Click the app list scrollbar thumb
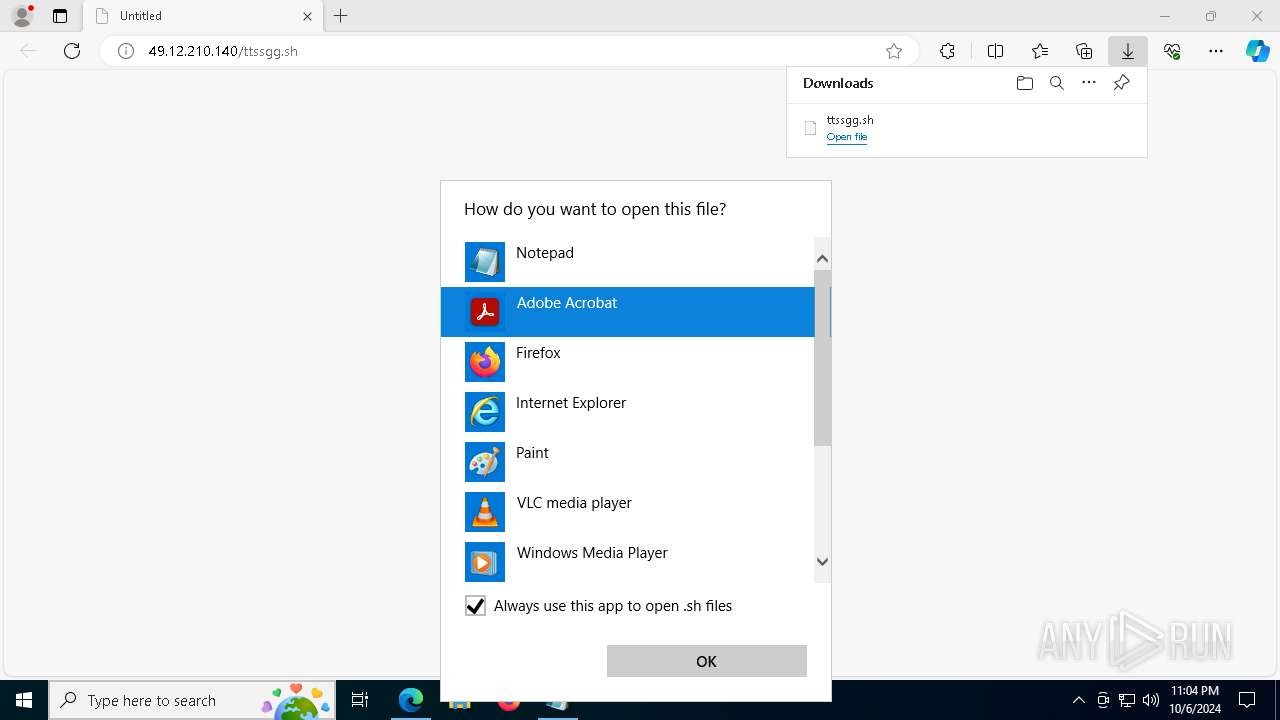The width and height of the screenshot is (1280, 720). point(822,358)
